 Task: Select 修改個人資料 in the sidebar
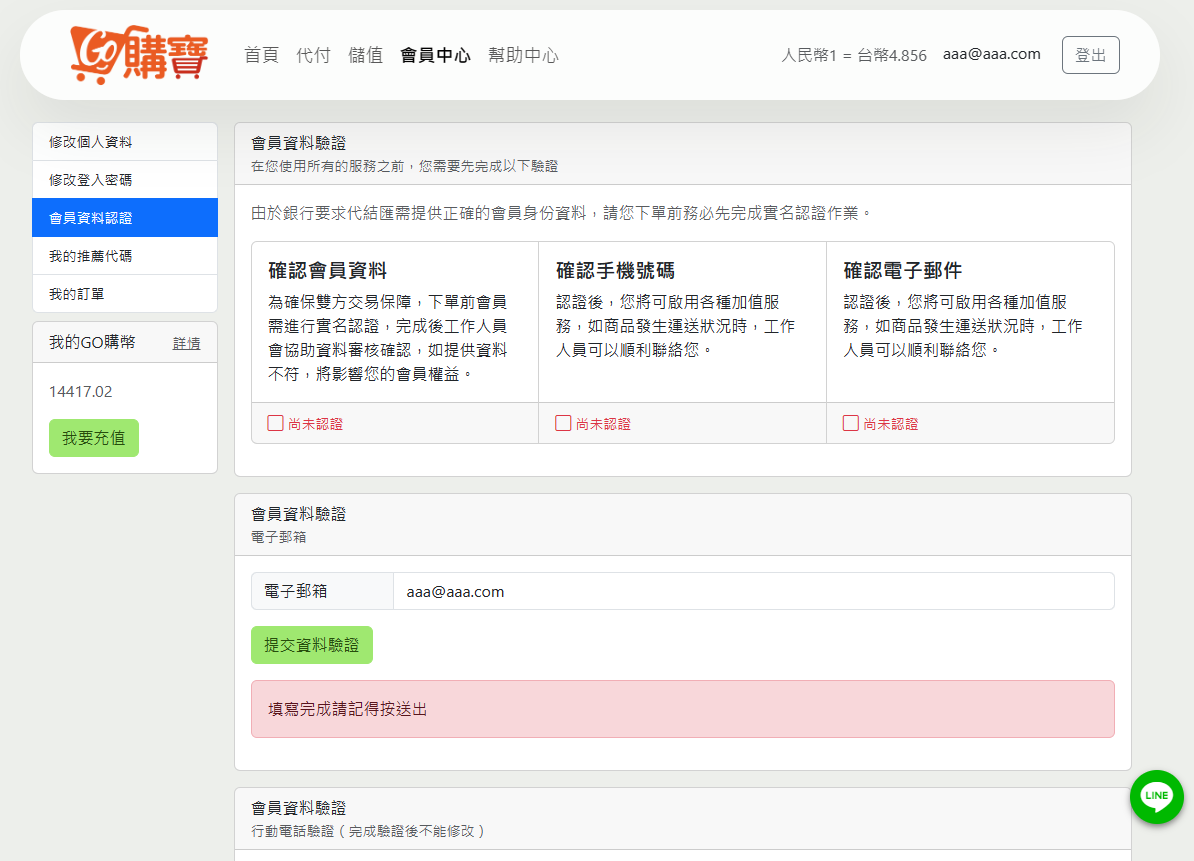point(125,142)
